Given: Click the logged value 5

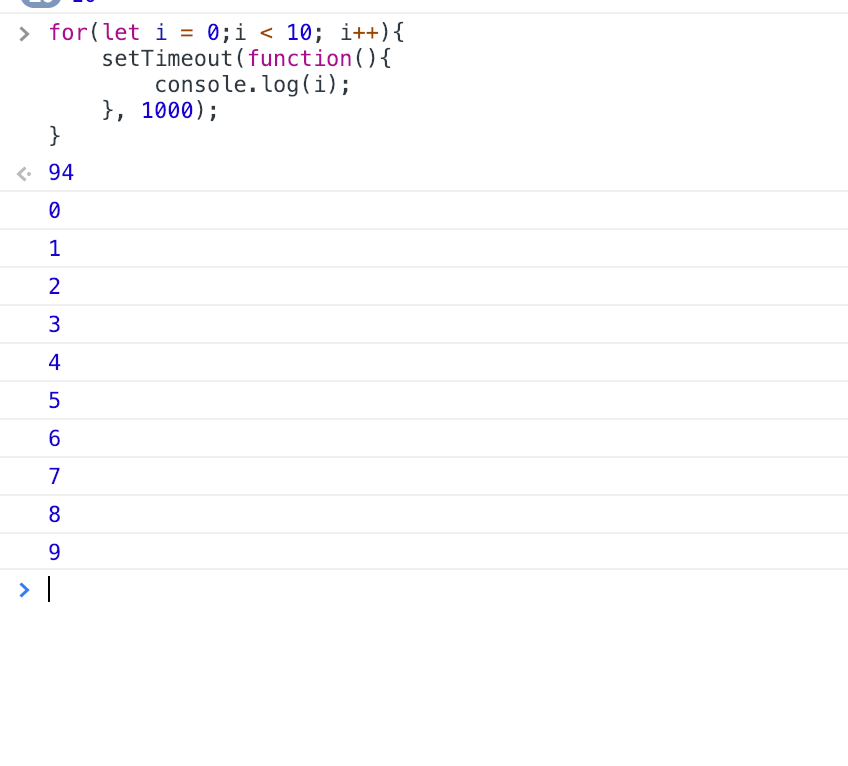Looking at the screenshot, I should 54,400.
